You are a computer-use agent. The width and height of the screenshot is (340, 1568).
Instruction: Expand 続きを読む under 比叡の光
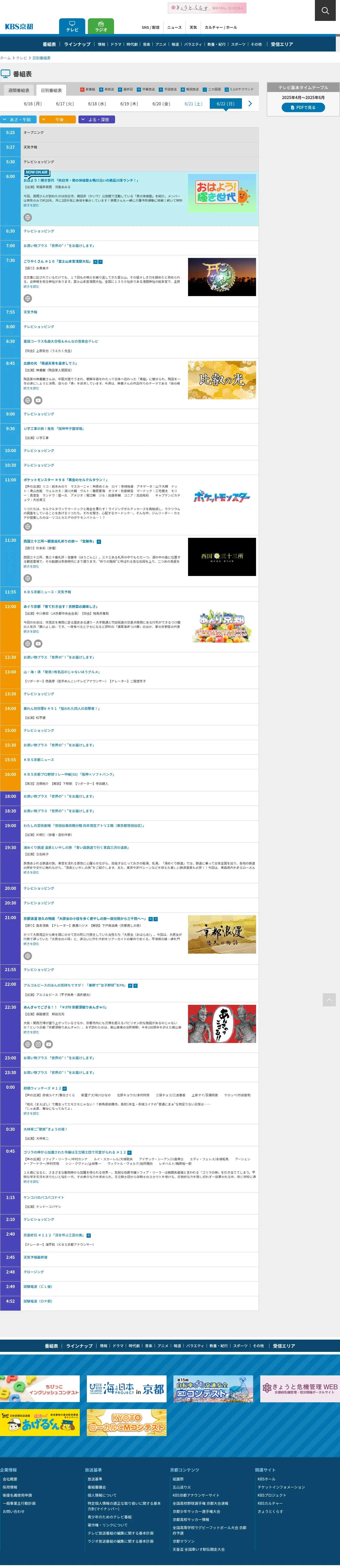[x=31, y=388]
